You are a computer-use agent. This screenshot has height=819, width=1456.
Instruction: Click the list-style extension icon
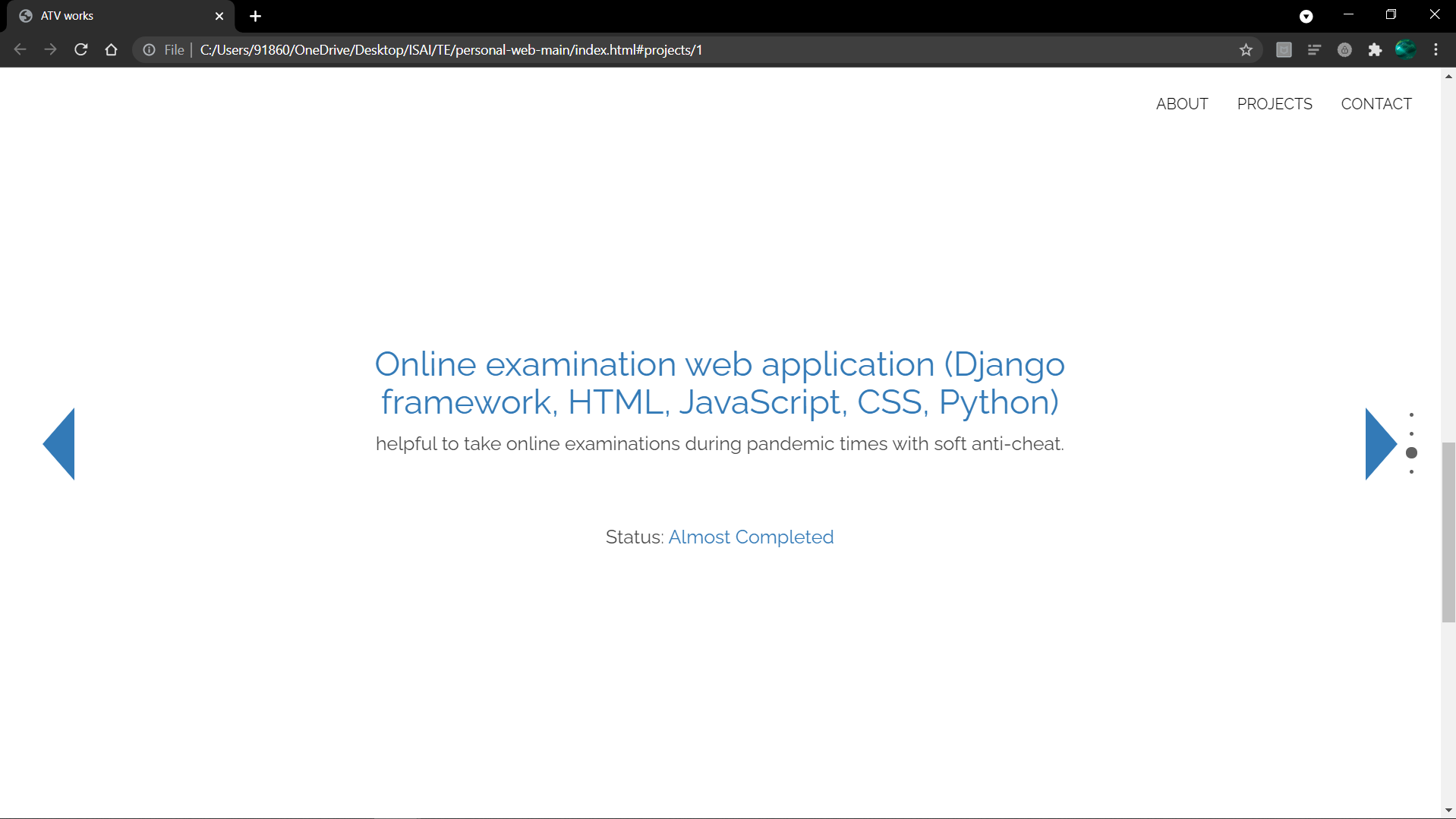tap(1314, 50)
